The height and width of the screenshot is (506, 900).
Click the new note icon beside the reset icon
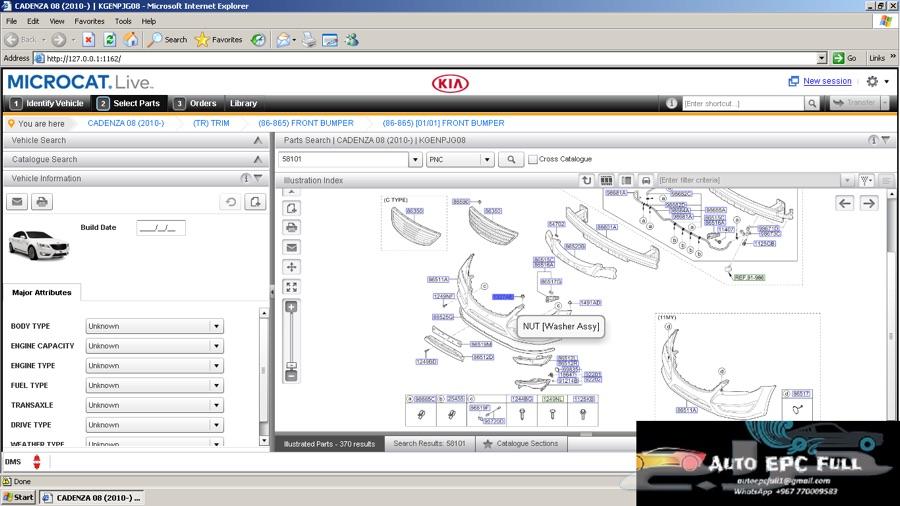pos(255,202)
